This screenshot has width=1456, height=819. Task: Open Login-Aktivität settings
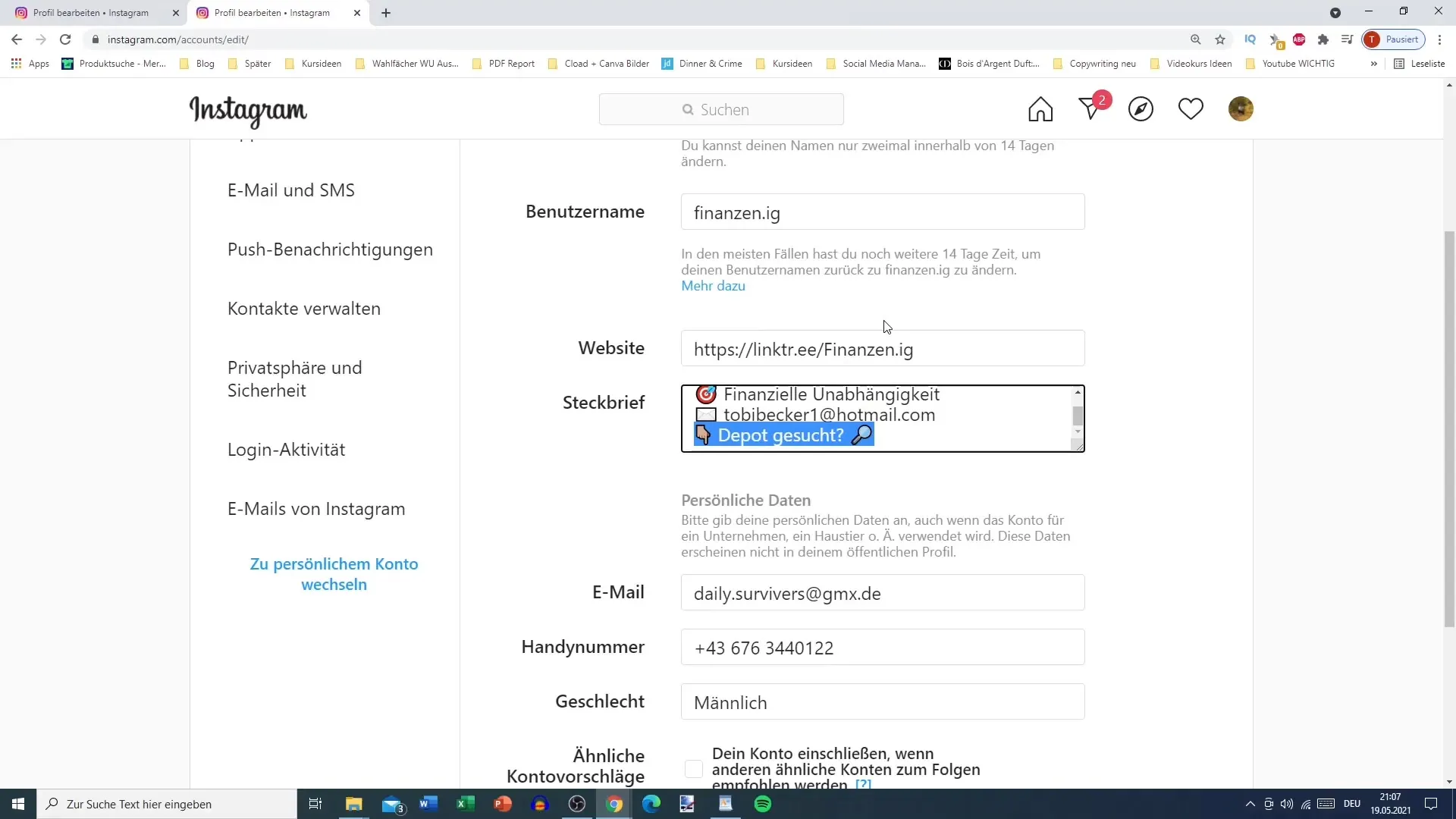pos(286,450)
